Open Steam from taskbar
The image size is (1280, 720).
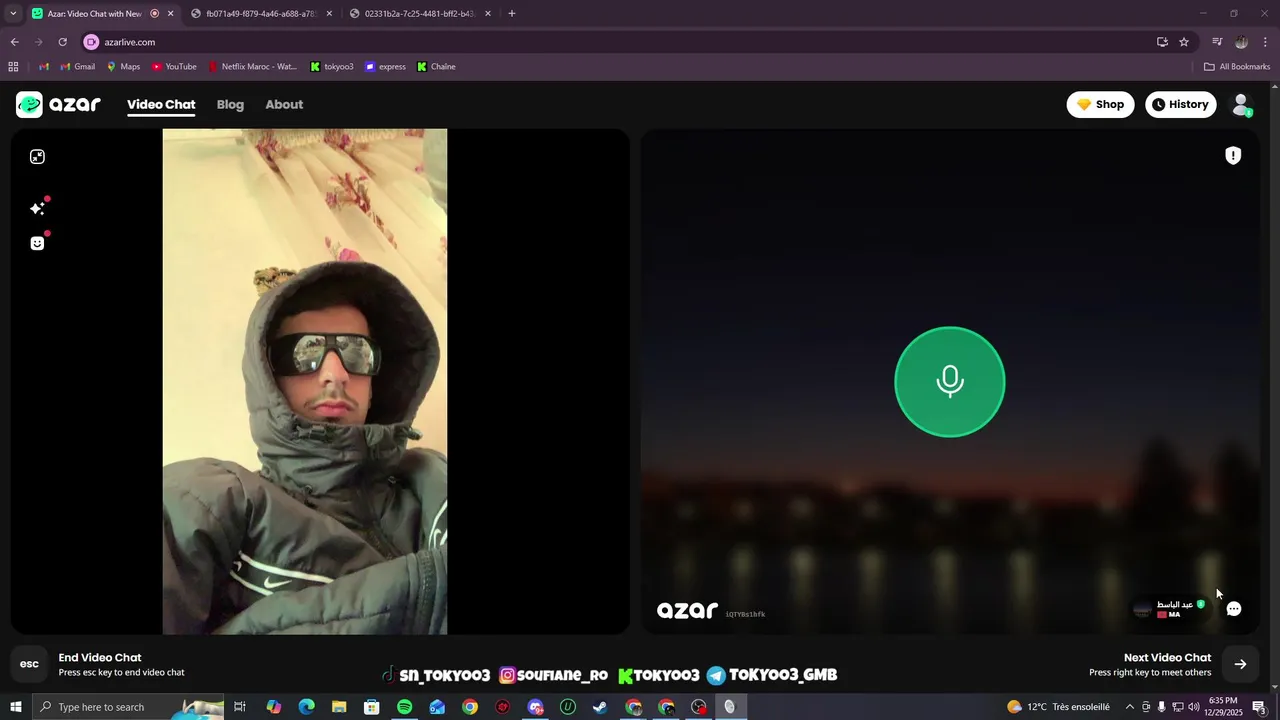click(x=600, y=707)
